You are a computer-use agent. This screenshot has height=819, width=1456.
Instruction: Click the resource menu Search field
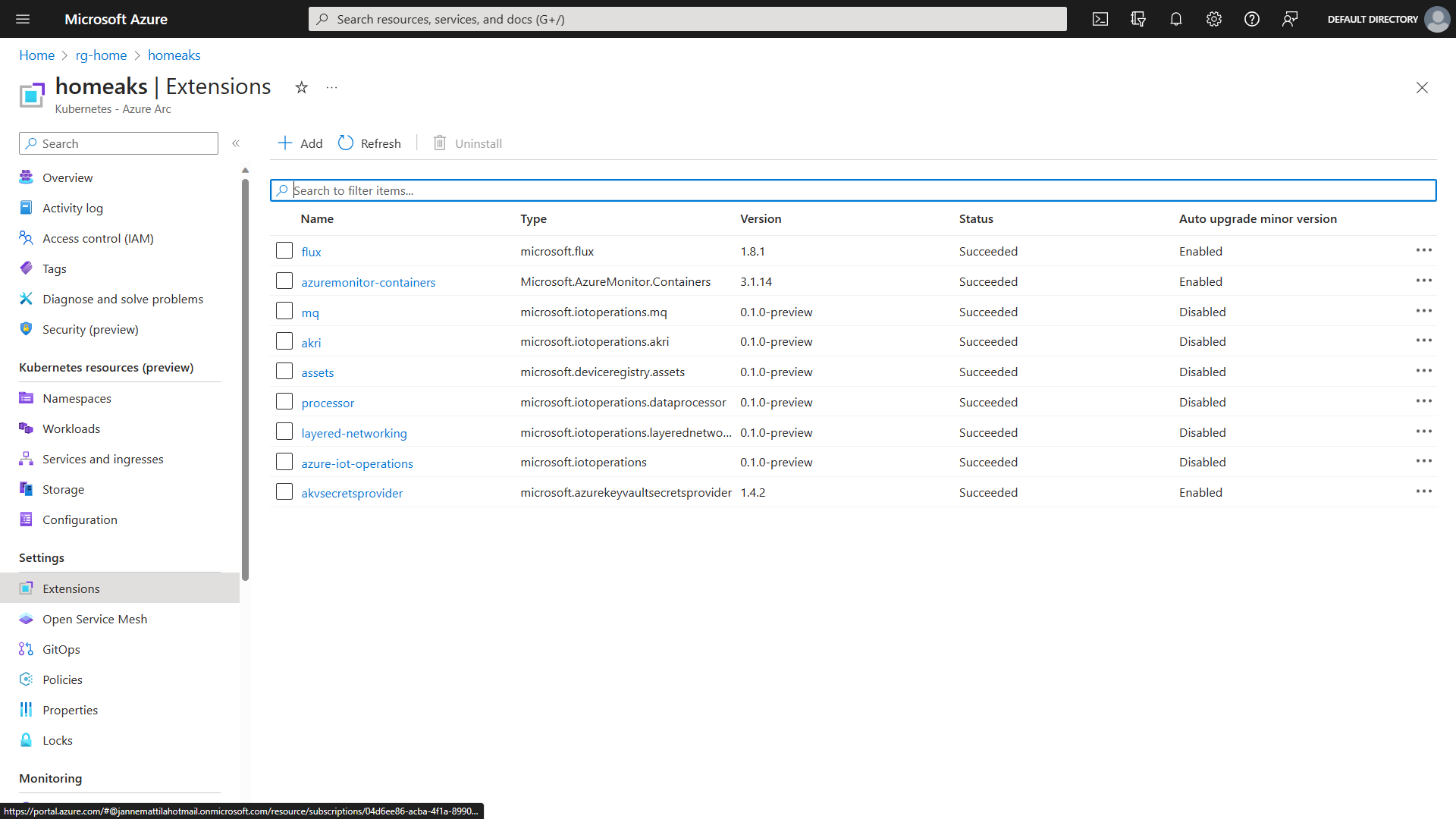118,143
